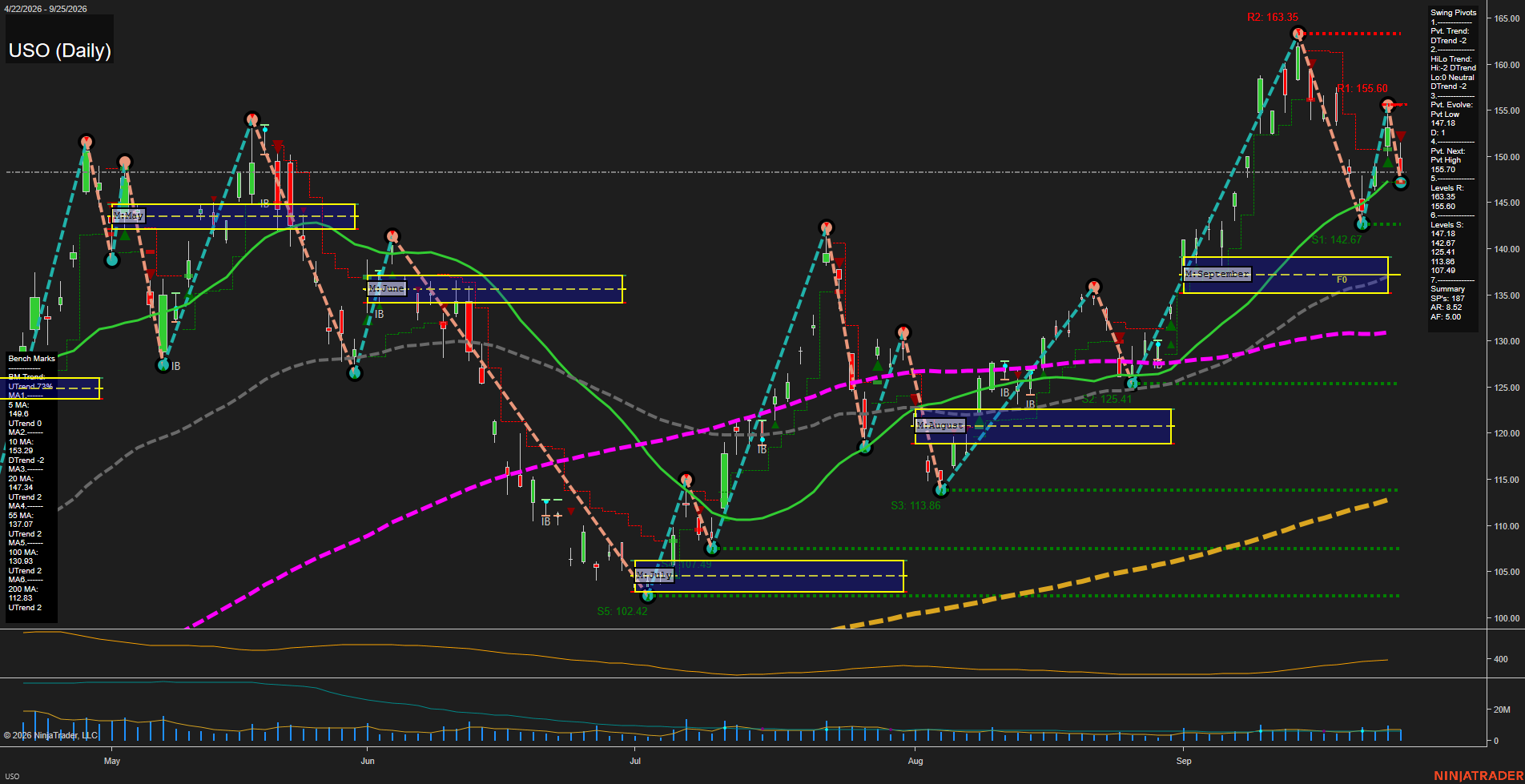1525x784 pixels.
Task: Click the Sep label on the time axis
Action: [1184, 761]
